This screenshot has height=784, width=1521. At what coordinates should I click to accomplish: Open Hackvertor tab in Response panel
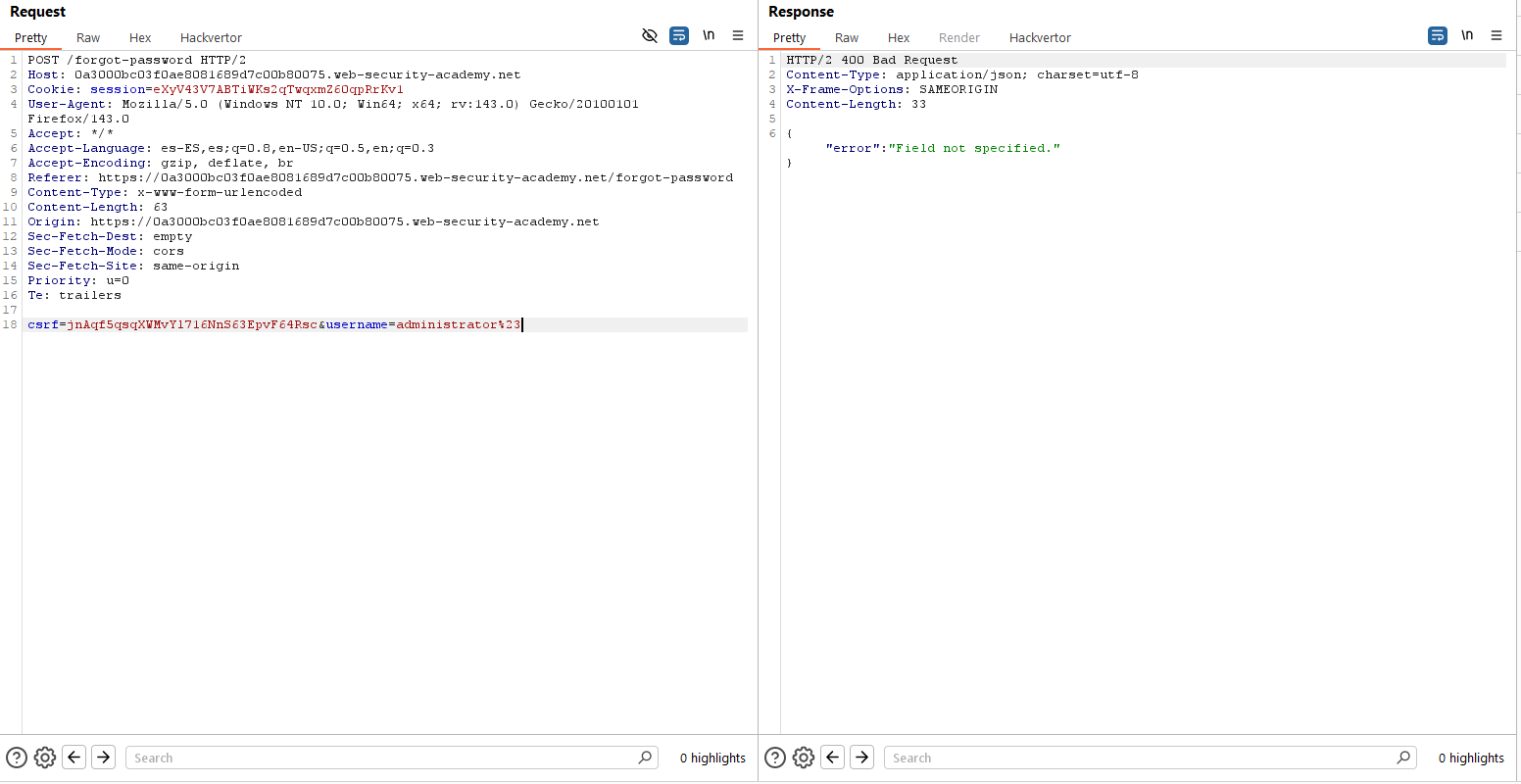click(x=1040, y=37)
